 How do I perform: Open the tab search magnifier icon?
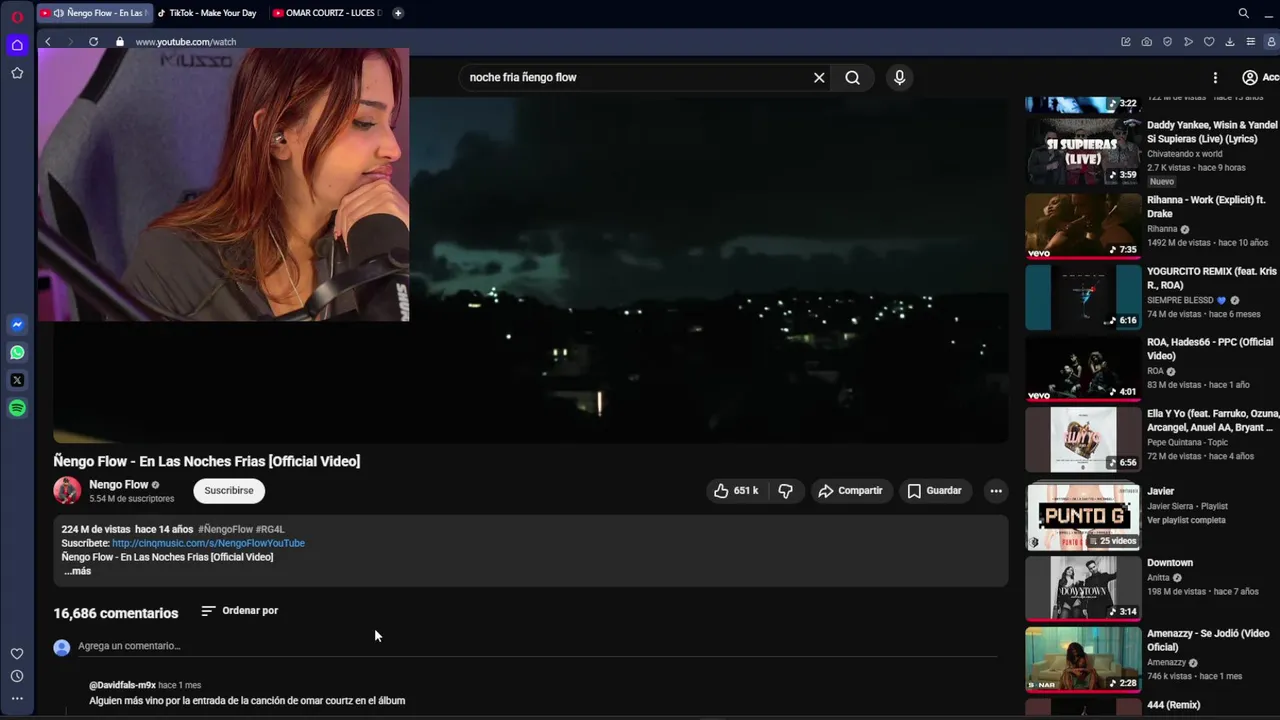1244,13
